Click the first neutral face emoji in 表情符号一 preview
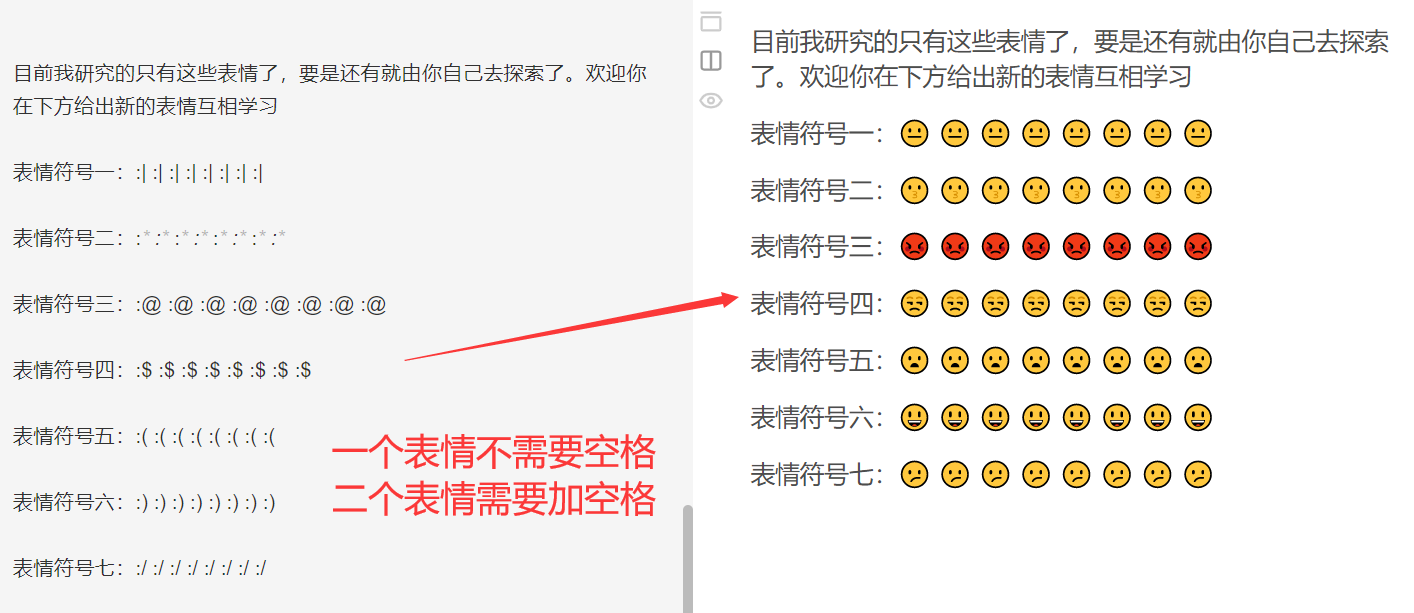 coord(914,133)
